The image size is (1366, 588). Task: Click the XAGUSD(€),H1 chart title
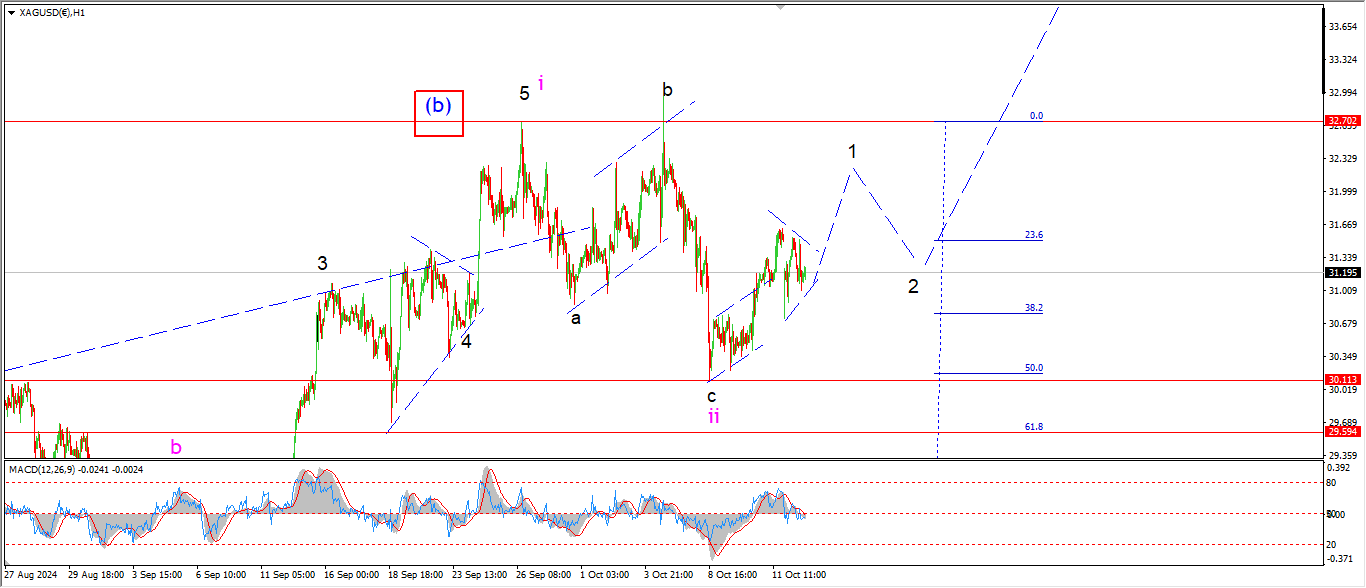[x=52, y=13]
